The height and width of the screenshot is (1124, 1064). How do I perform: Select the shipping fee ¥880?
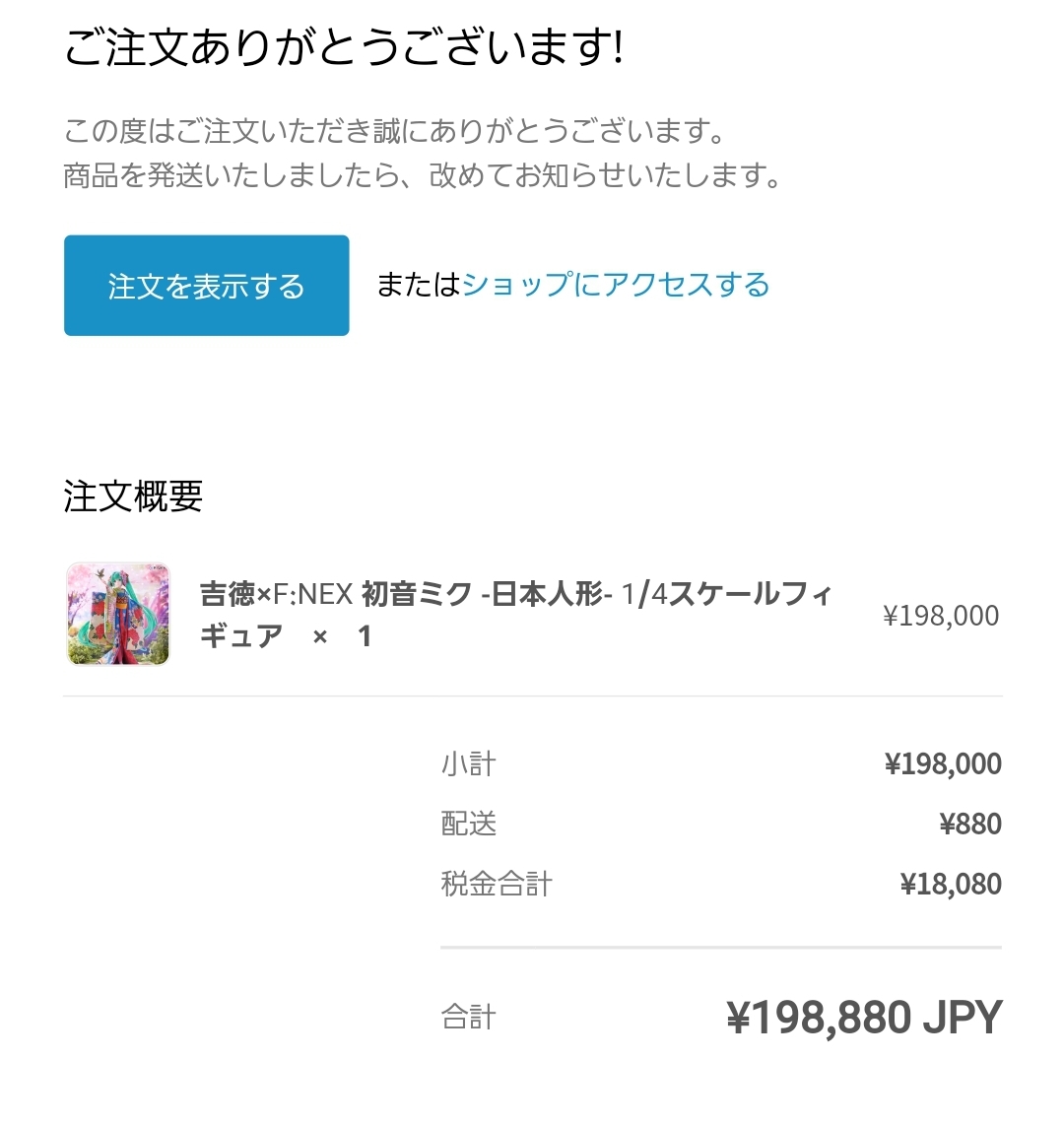(x=970, y=825)
